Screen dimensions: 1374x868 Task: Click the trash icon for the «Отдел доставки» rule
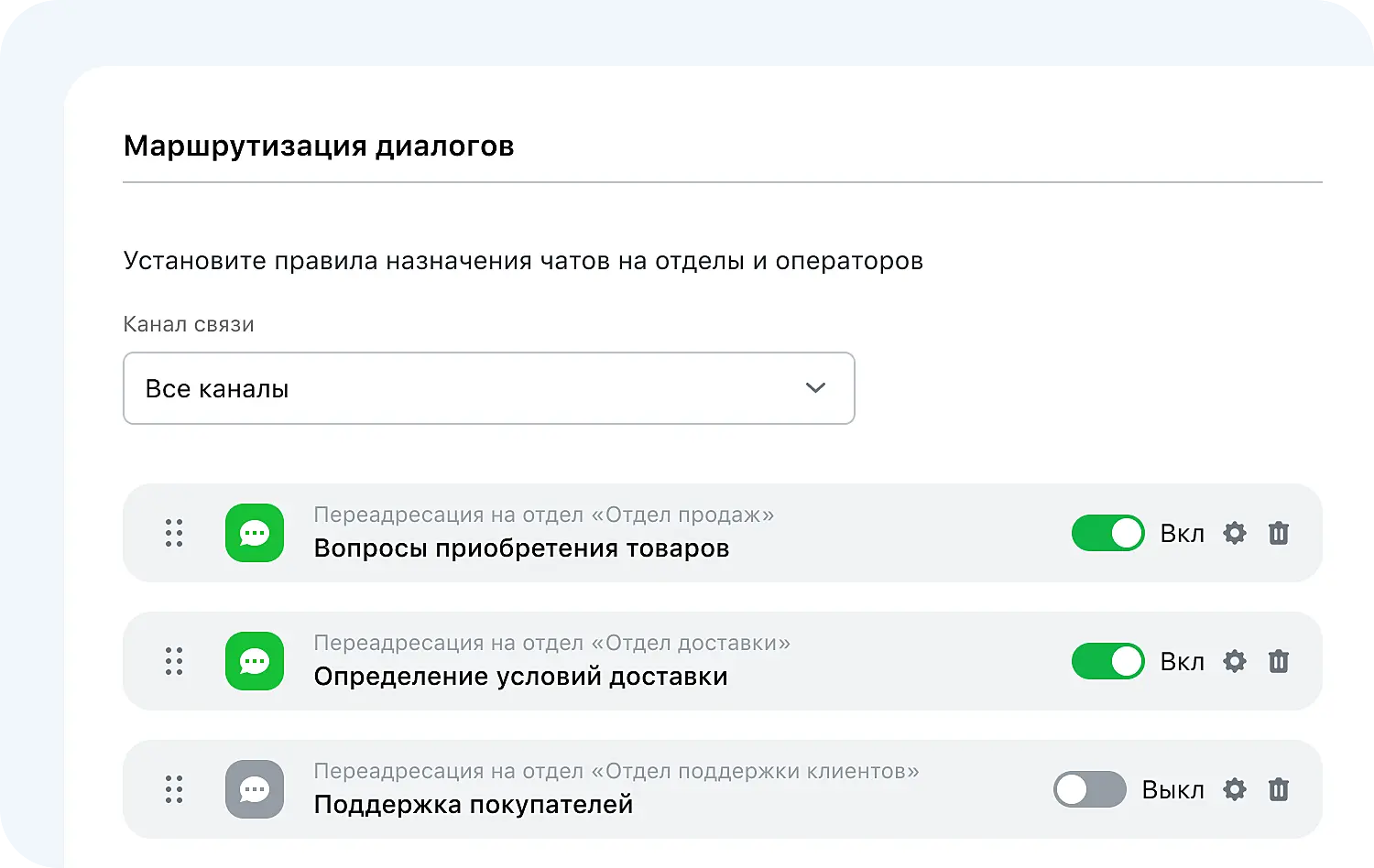click(1279, 661)
